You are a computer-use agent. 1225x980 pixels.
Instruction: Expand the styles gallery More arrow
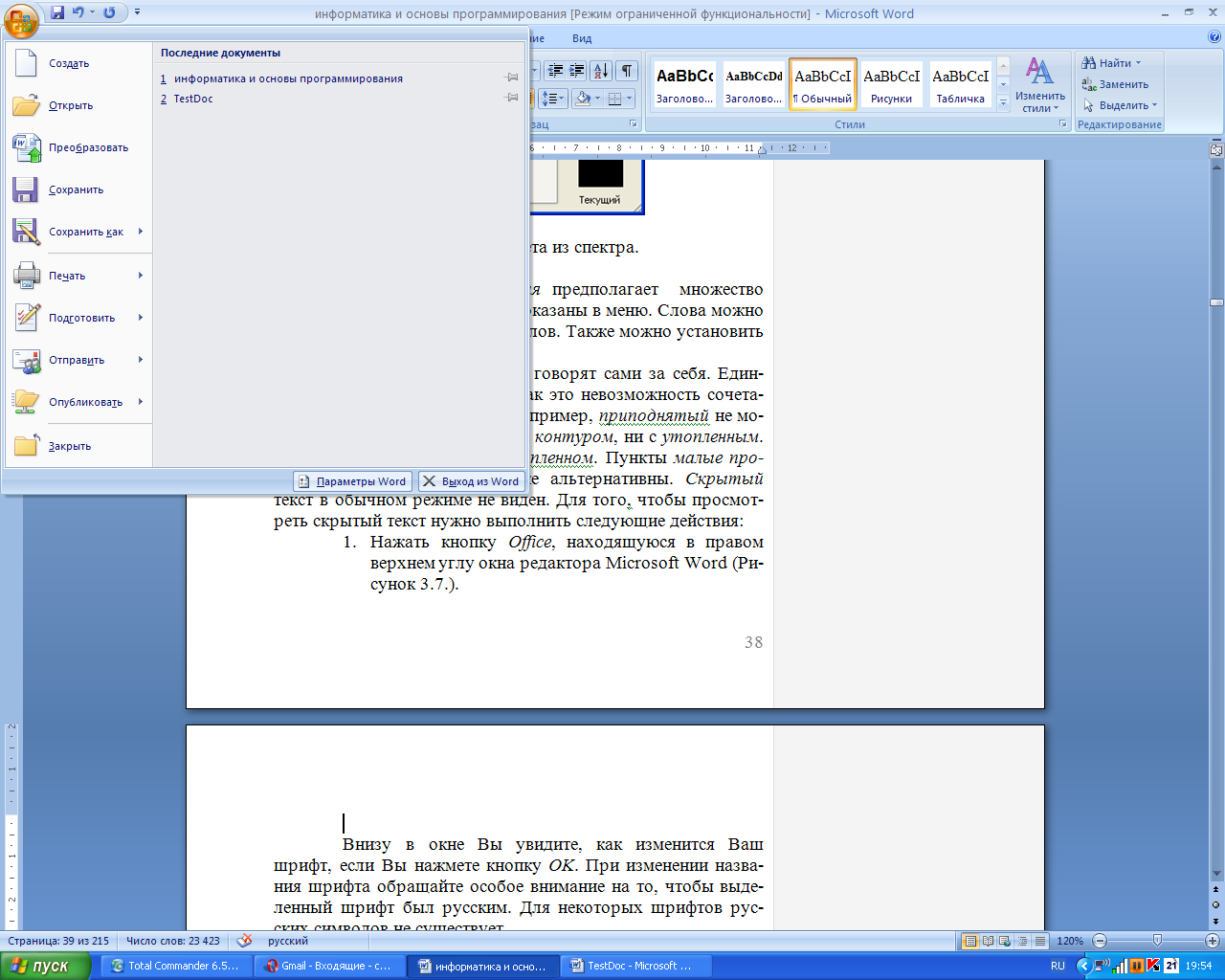[x=1003, y=101]
